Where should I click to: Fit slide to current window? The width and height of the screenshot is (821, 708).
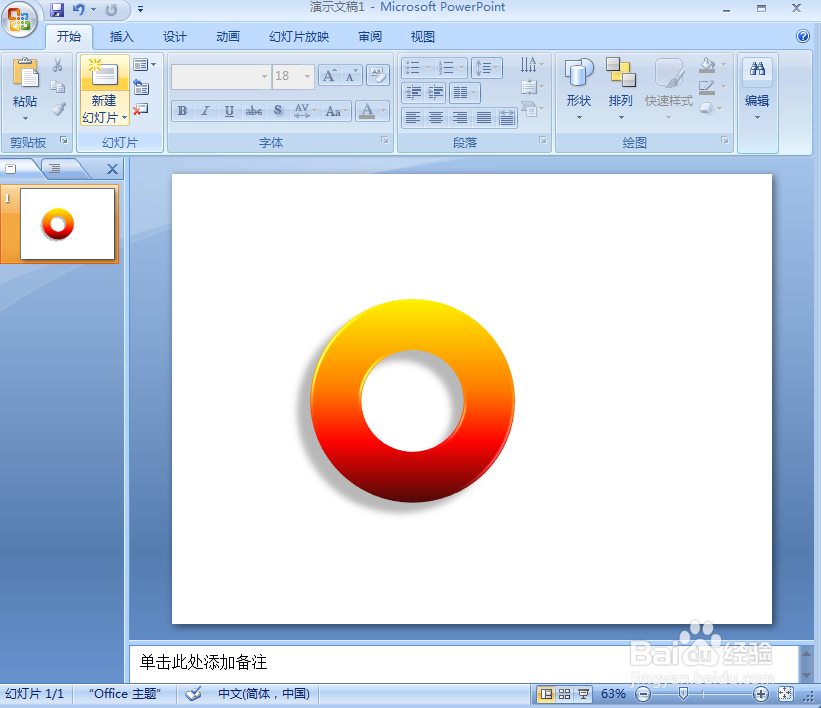(785, 694)
